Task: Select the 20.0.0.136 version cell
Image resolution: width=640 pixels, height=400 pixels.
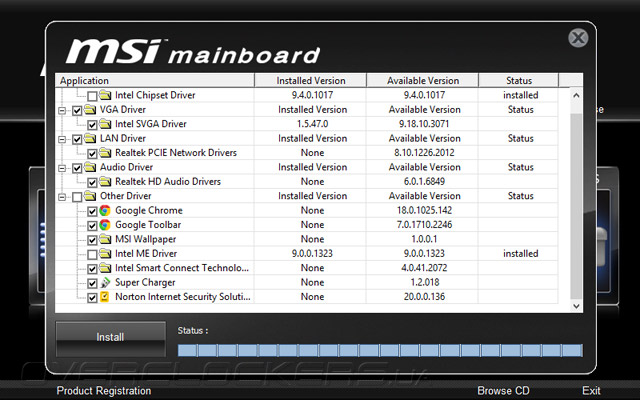Action: [x=424, y=297]
